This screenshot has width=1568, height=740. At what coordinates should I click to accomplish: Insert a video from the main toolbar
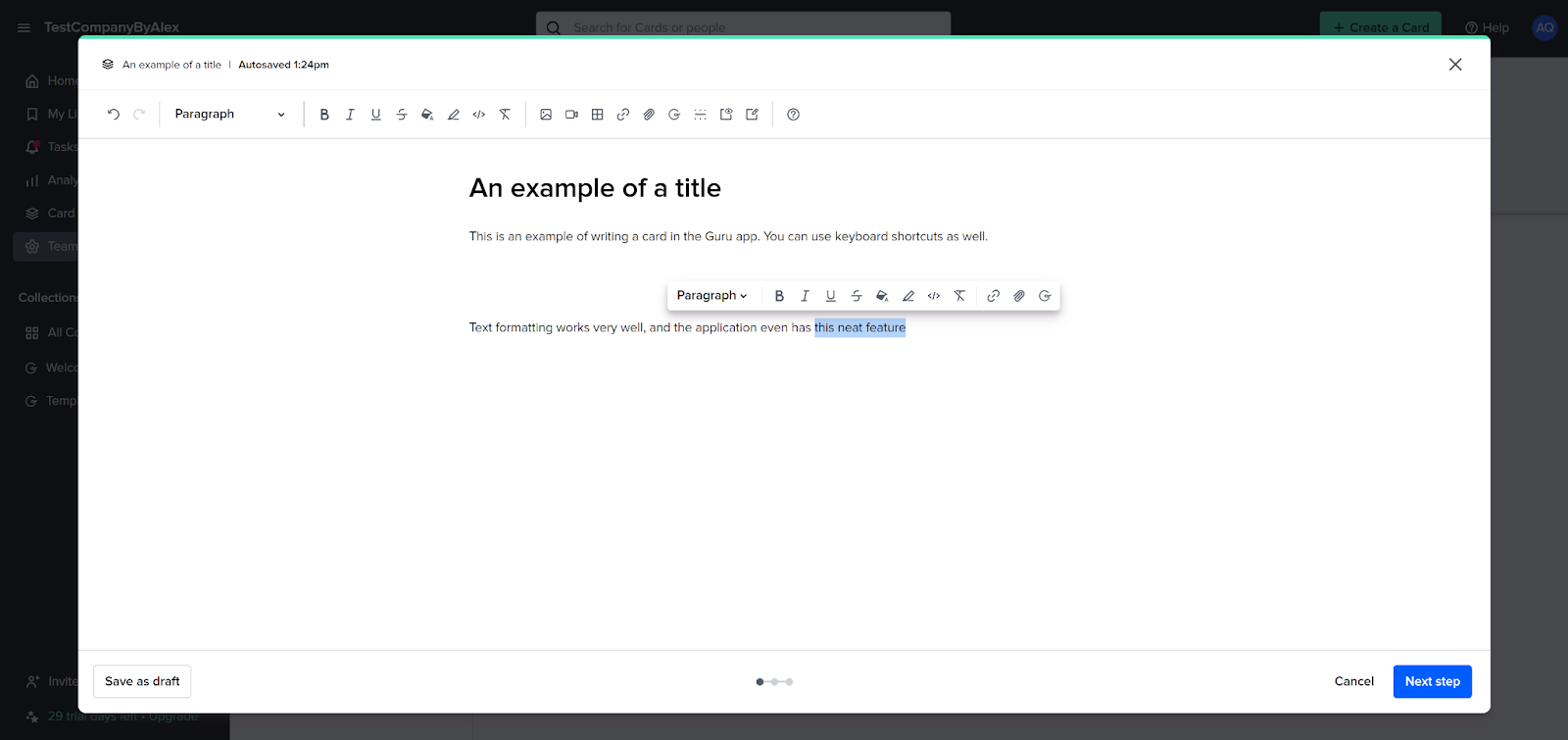click(x=571, y=115)
